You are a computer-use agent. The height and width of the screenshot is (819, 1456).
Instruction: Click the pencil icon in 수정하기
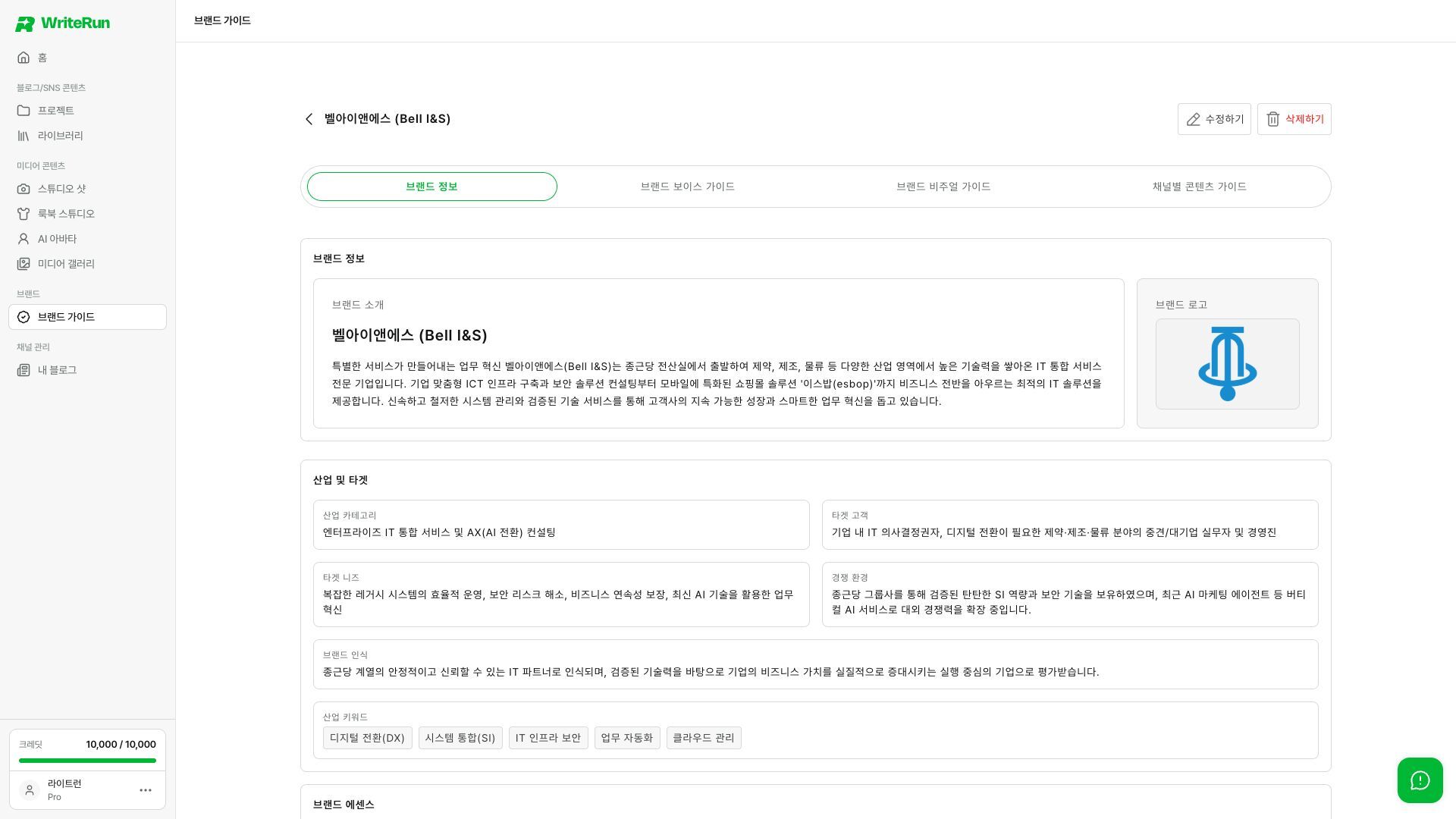[1194, 119]
